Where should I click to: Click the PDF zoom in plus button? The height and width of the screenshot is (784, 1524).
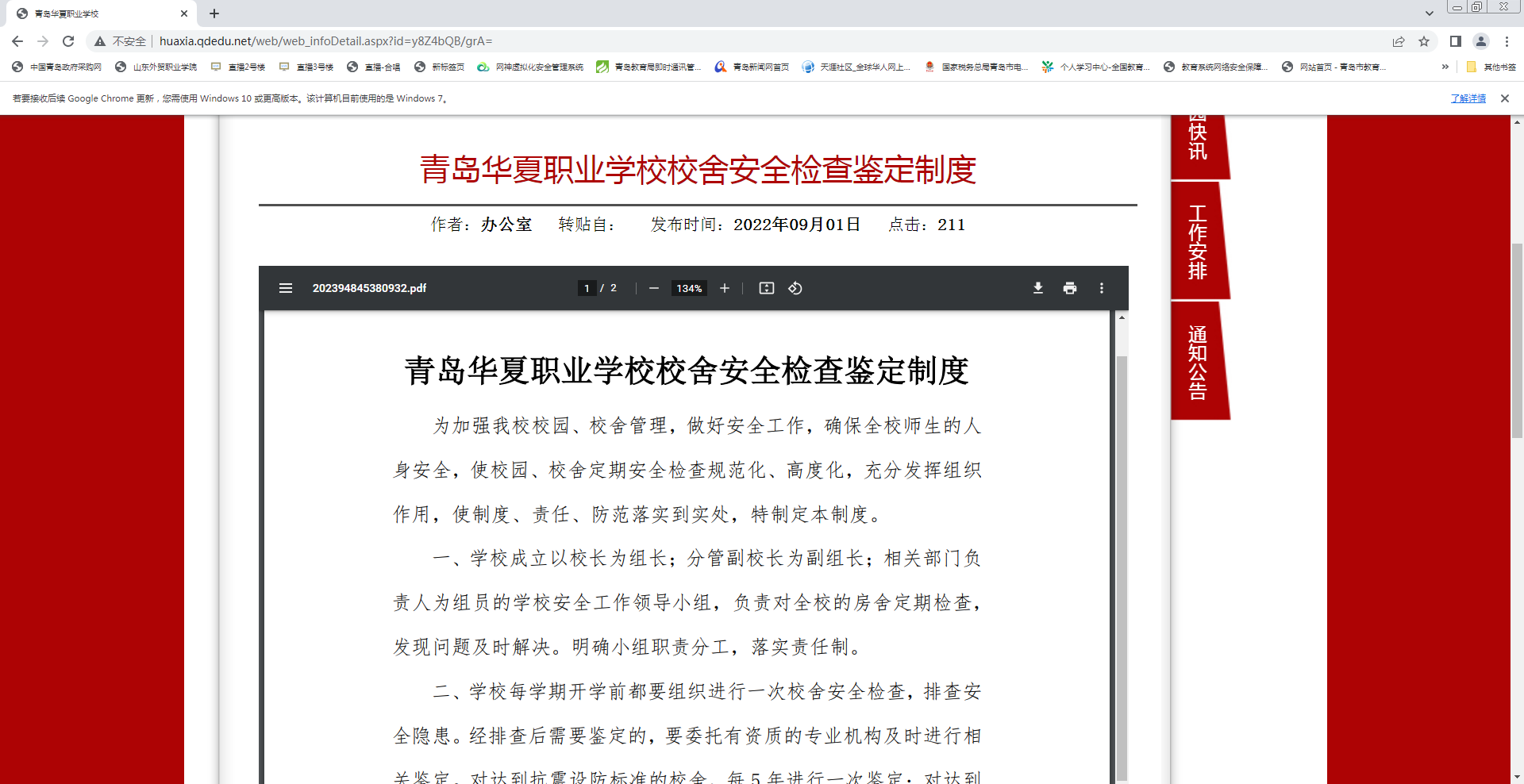coord(725,288)
